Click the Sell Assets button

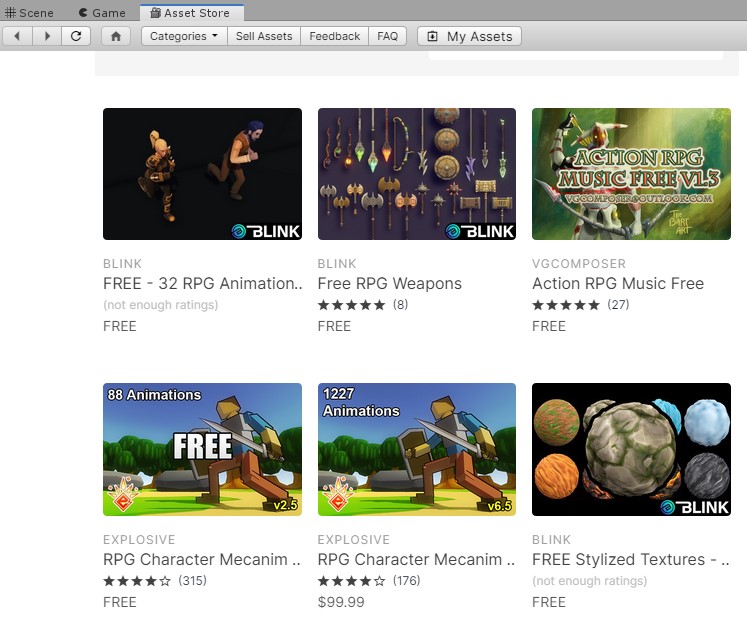[x=264, y=36]
